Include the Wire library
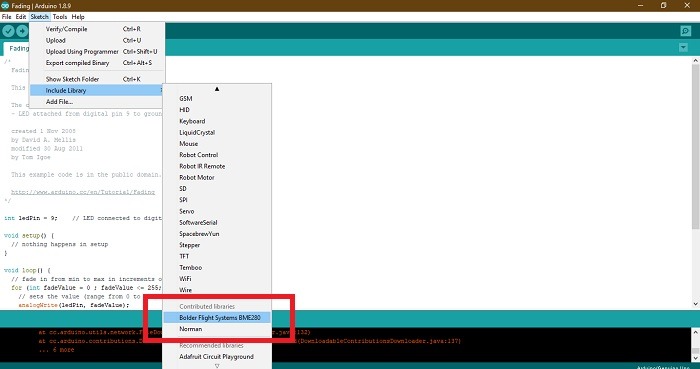The height and width of the screenshot is (369, 700). pos(217,290)
